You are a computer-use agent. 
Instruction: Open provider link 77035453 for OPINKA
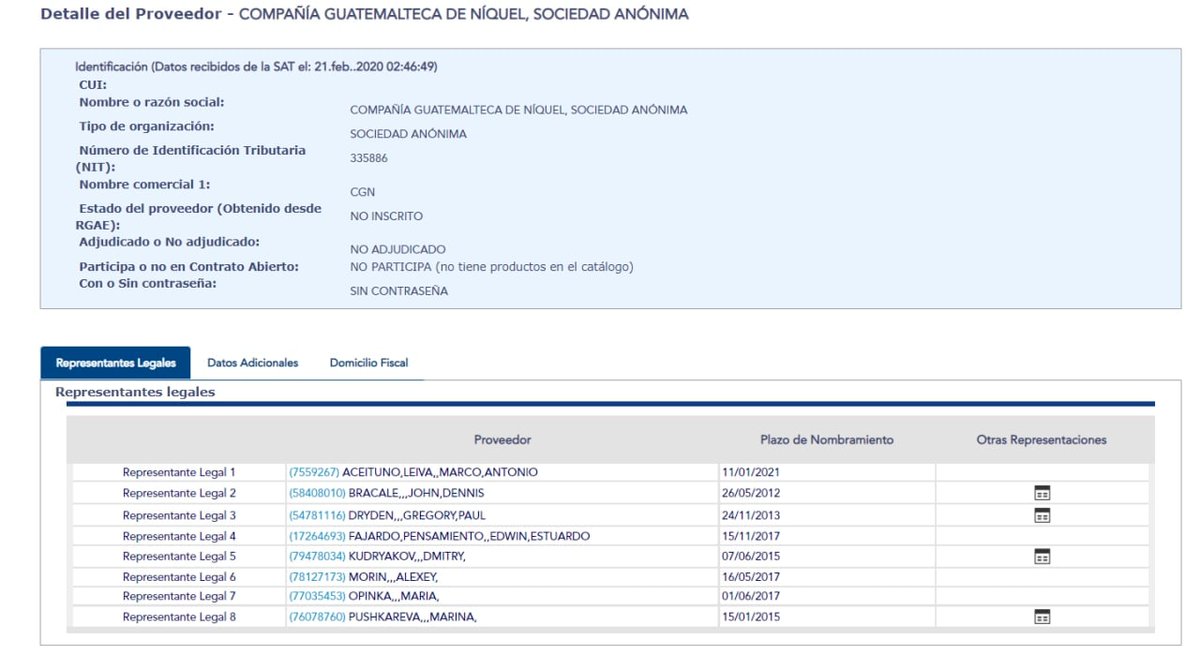coord(318,596)
